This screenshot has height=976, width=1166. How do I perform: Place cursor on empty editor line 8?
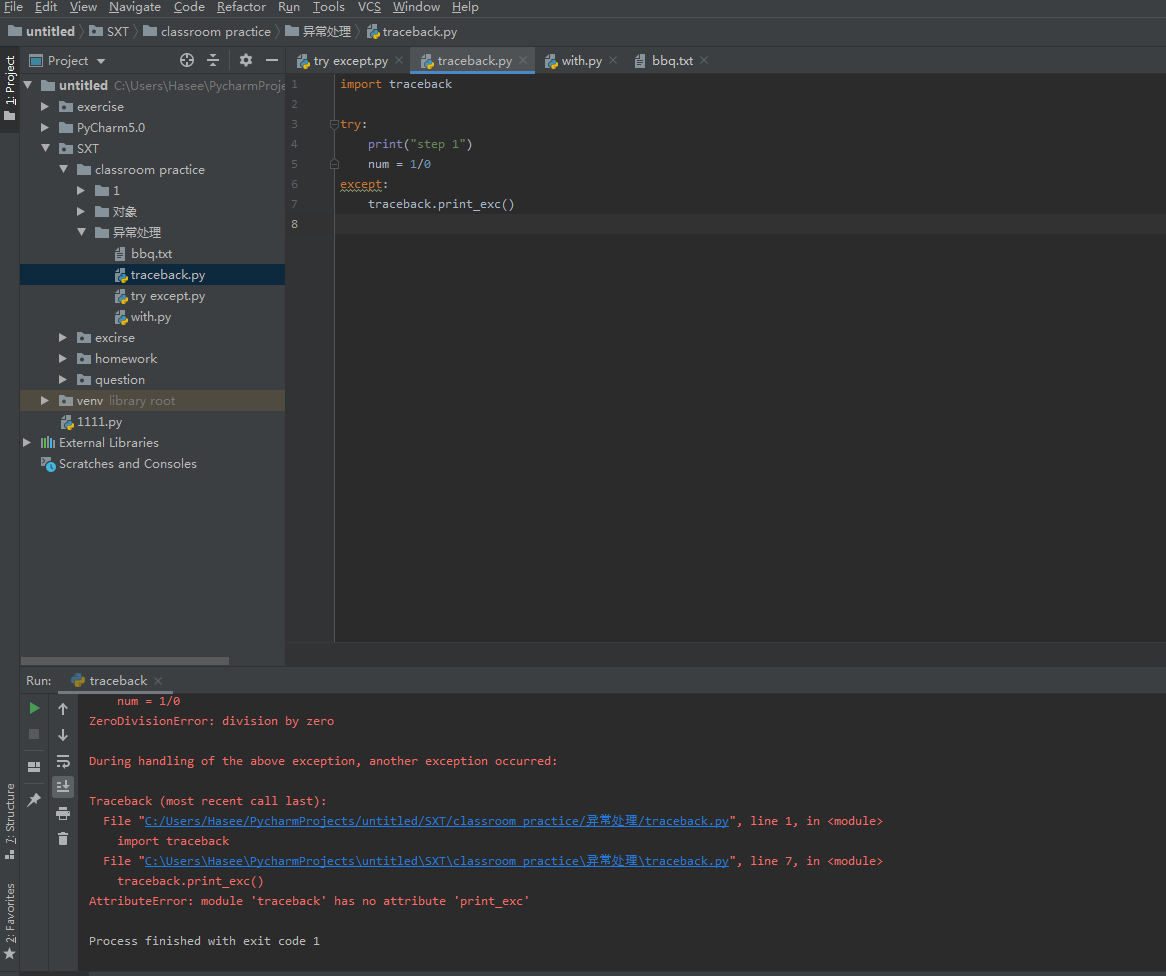(750, 224)
